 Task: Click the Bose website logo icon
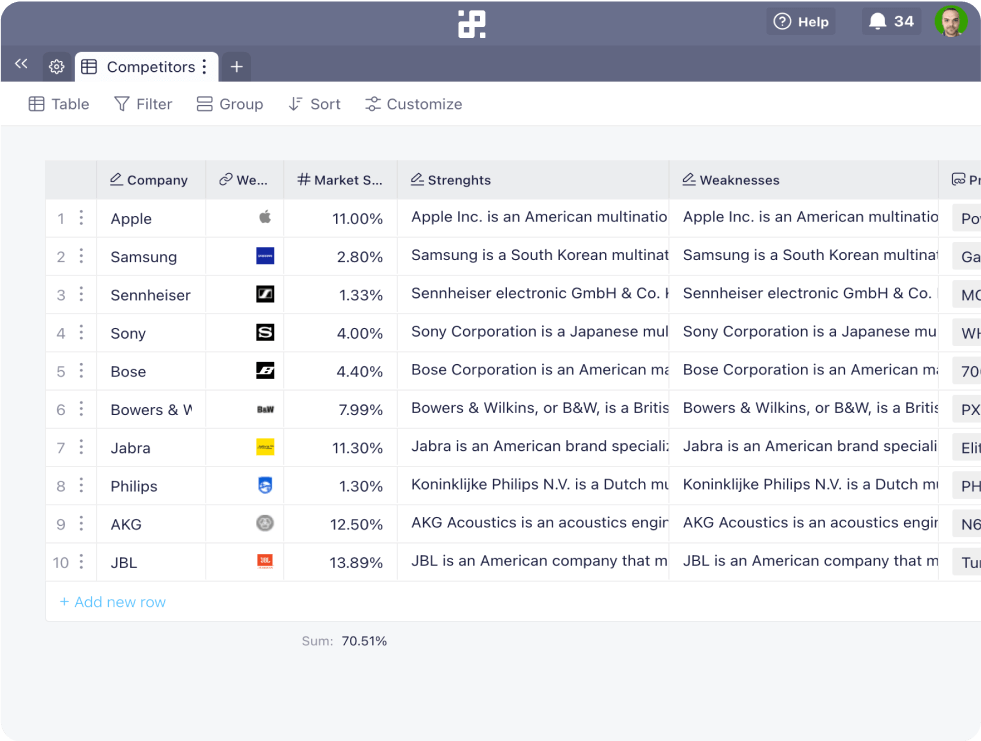(265, 370)
